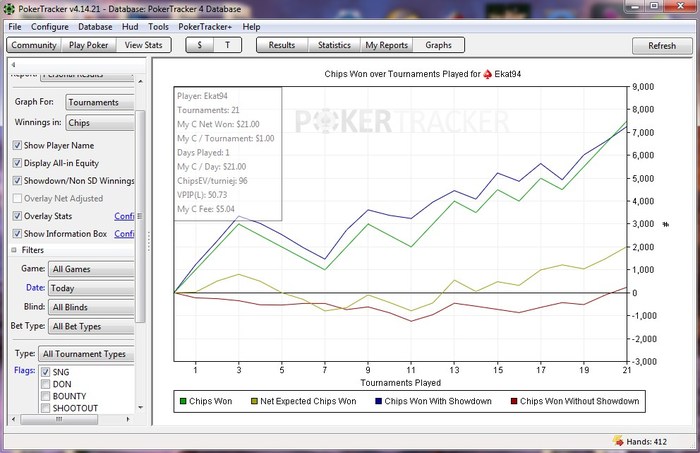Screen dimensions: 700x453
Task: Uncheck Show Information Box
Action: [17, 234]
